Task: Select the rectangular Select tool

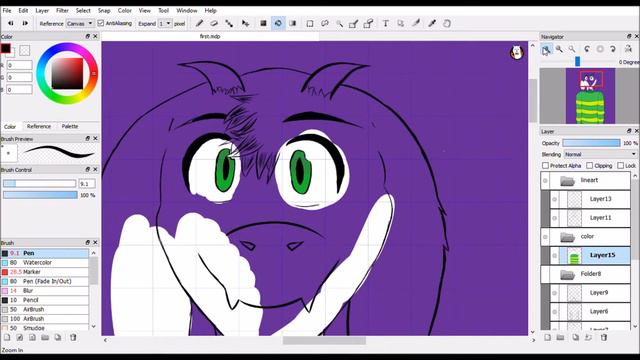Action: (310, 23)
